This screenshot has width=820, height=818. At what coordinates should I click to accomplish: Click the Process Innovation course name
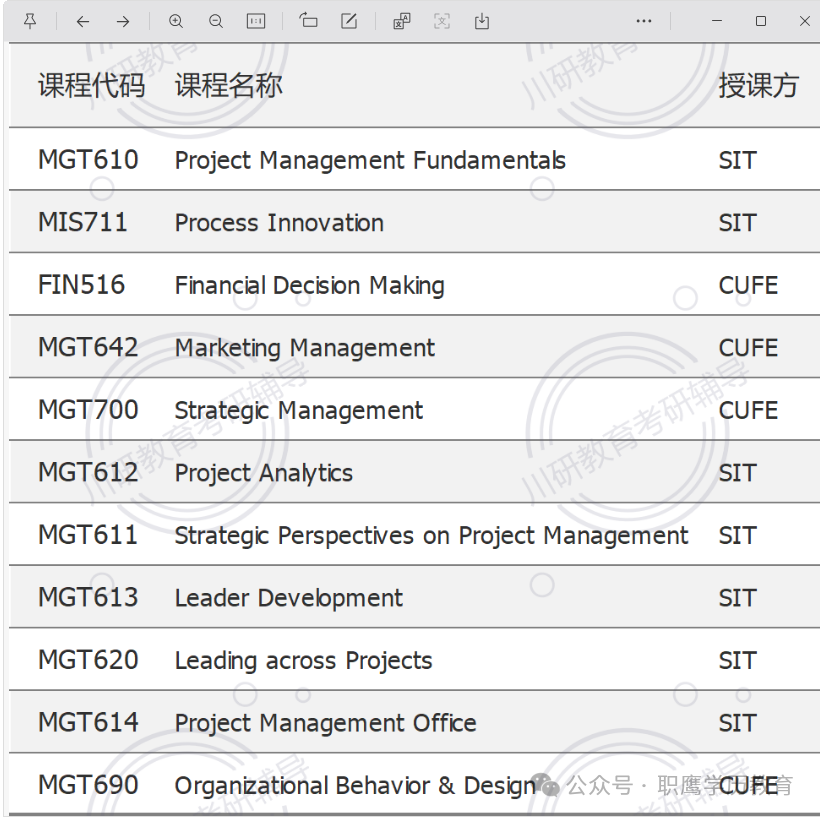pos(279,223)
